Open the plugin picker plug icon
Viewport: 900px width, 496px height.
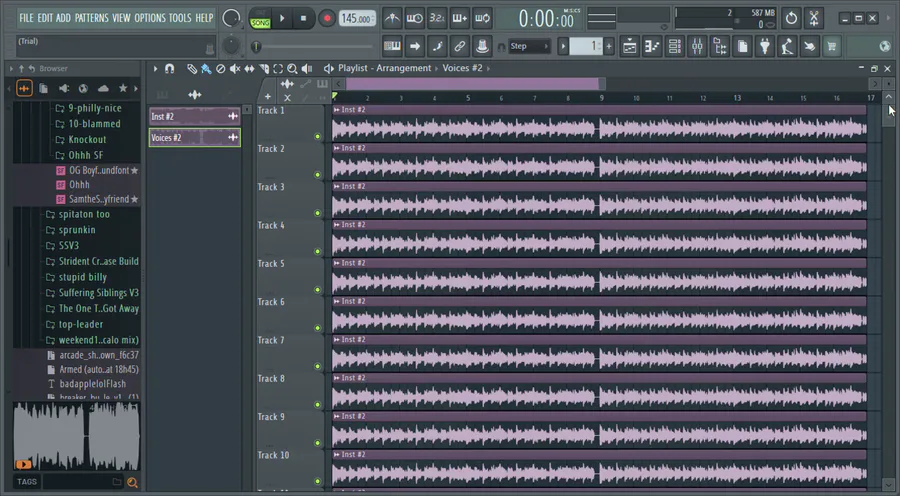[x=765, y=46]
